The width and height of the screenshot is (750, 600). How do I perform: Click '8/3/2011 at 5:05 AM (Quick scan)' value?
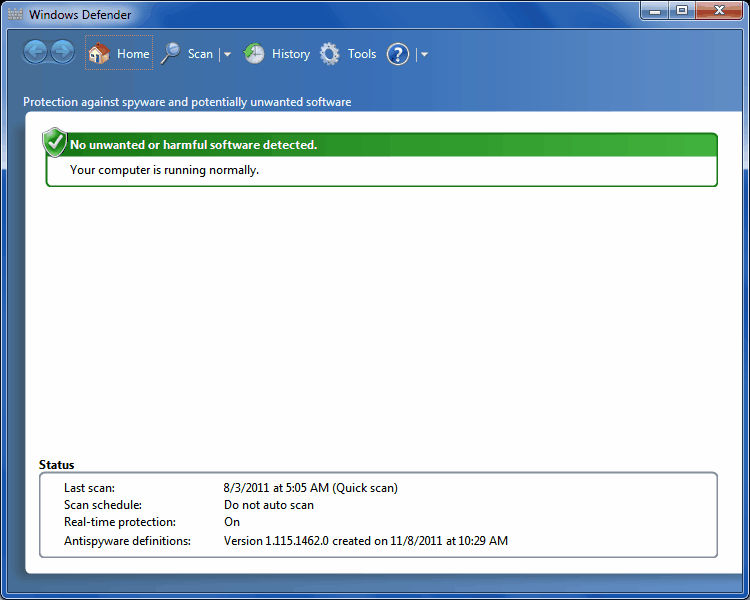[310, 488]
